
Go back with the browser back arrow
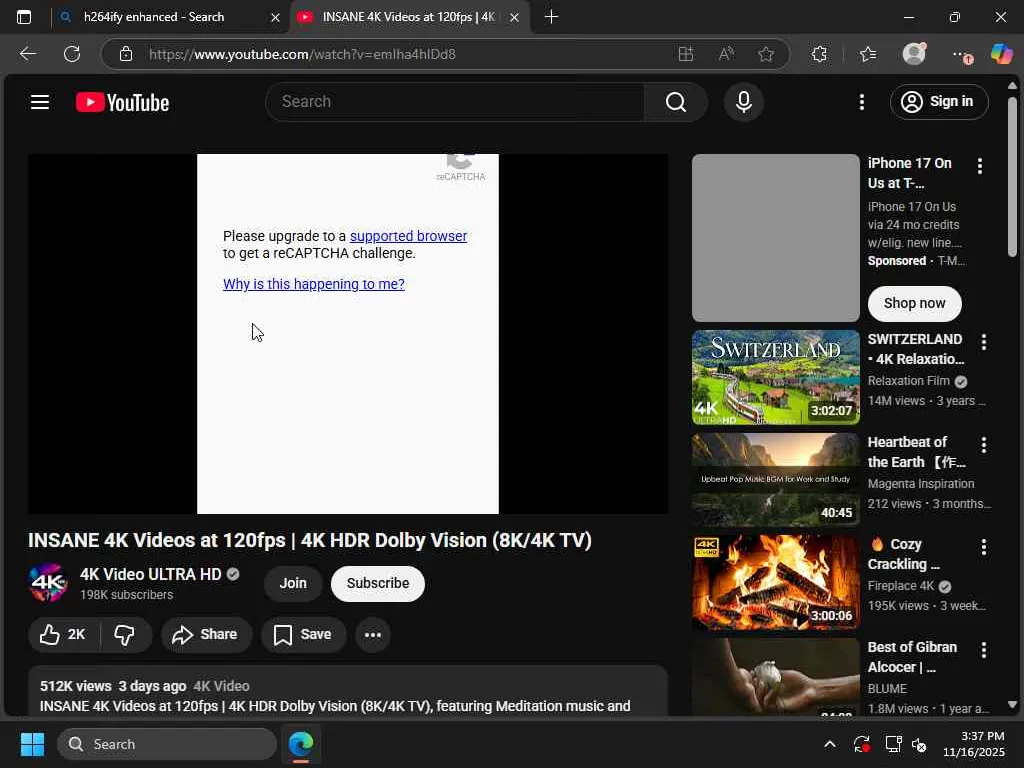tap(27, 54)
